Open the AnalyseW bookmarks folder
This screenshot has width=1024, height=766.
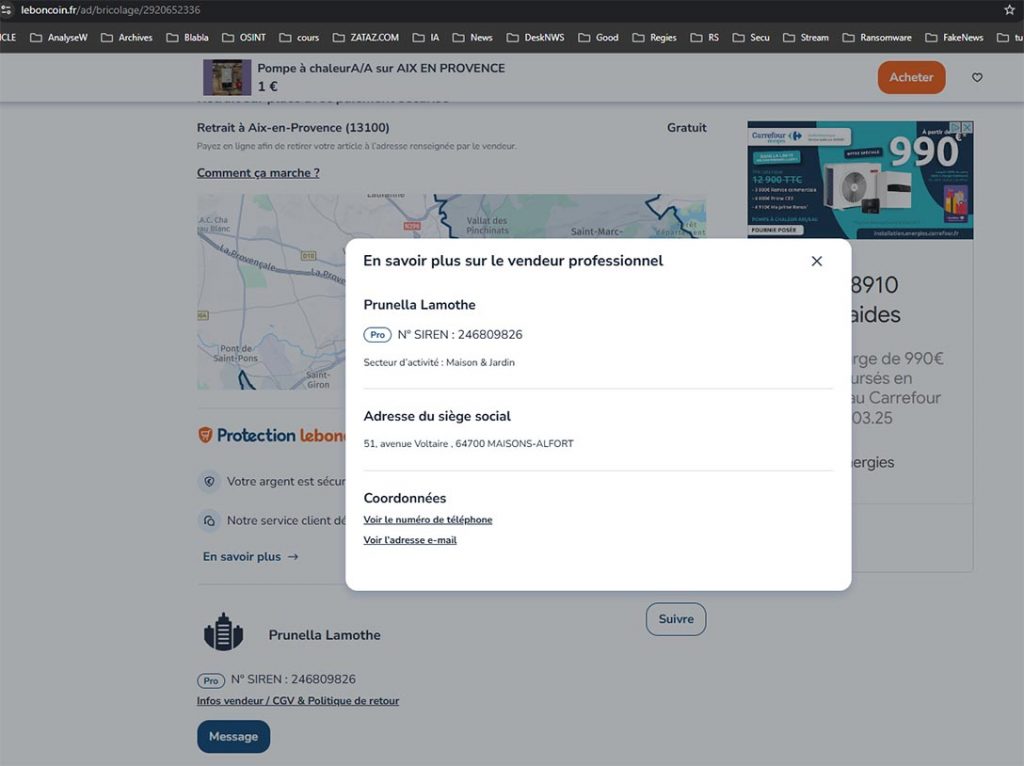[59, 38]
